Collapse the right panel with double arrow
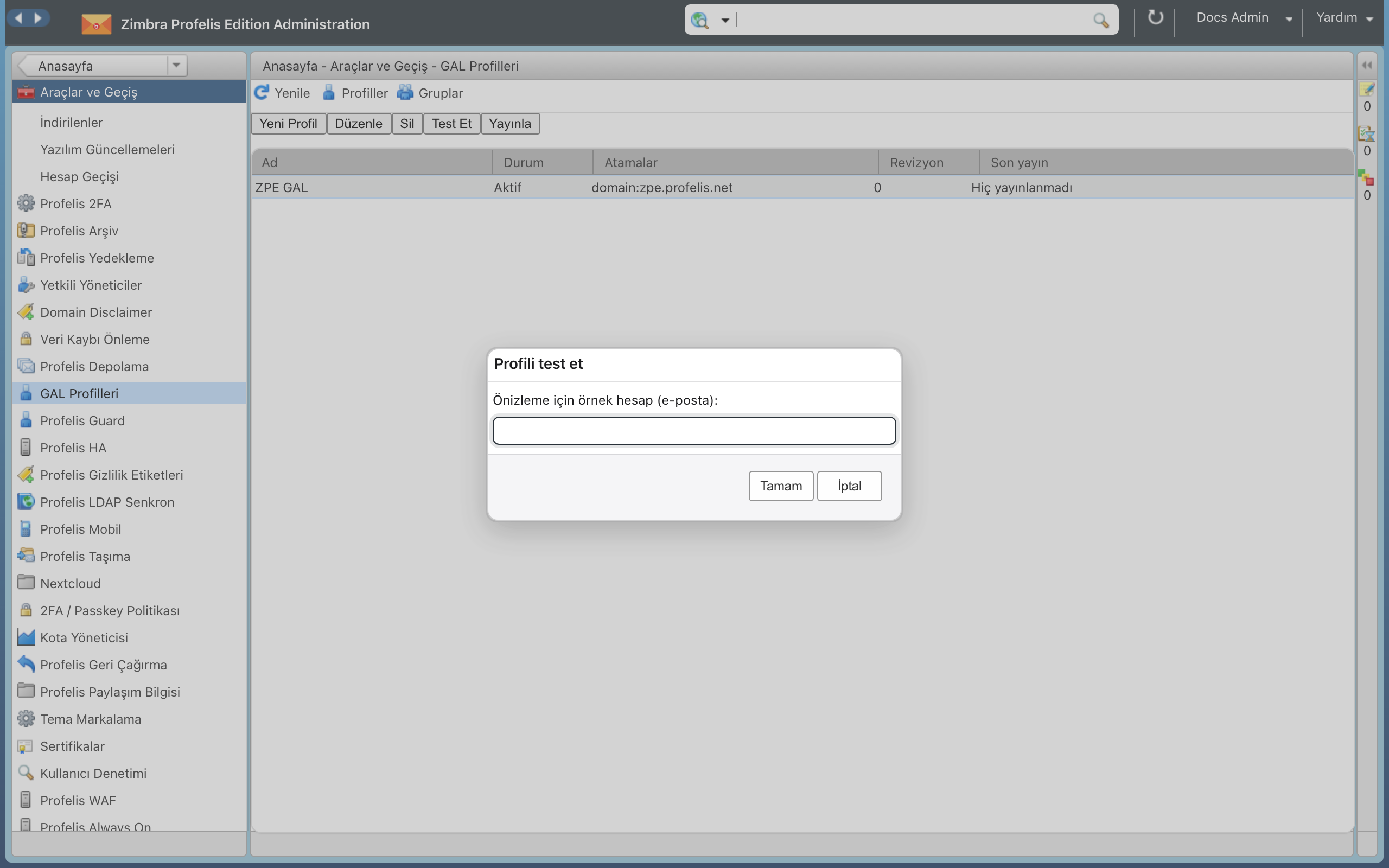 1367,66
